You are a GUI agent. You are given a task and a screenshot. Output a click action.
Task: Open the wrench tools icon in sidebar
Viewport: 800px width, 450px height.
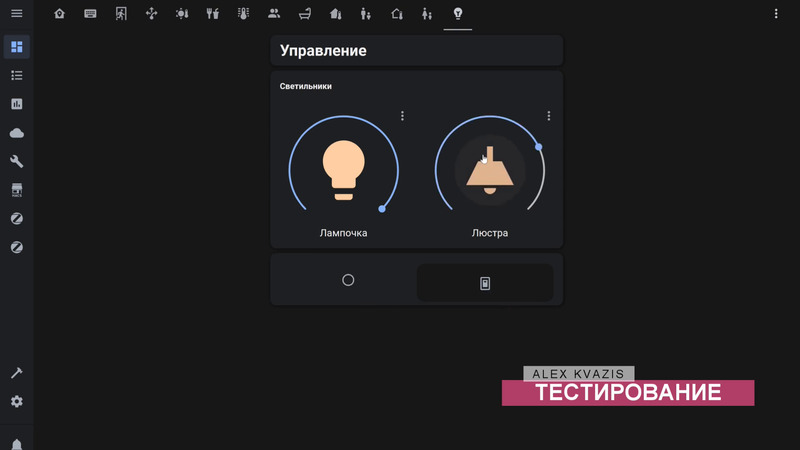coord(16,161)
